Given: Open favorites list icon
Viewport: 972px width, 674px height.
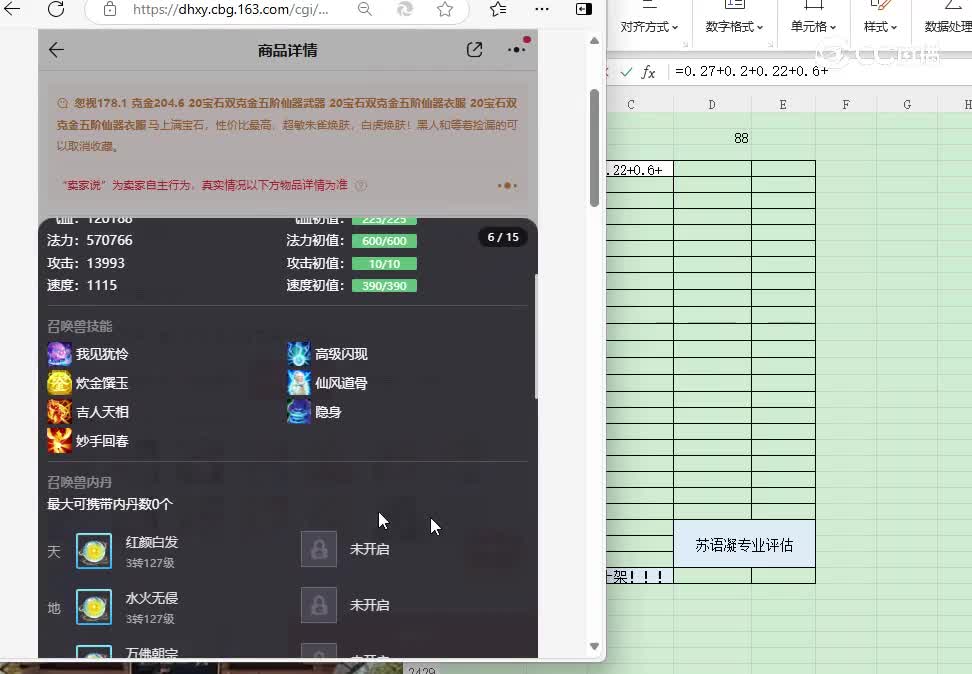Looking at the screenshot, I should (x=498, y=9).
